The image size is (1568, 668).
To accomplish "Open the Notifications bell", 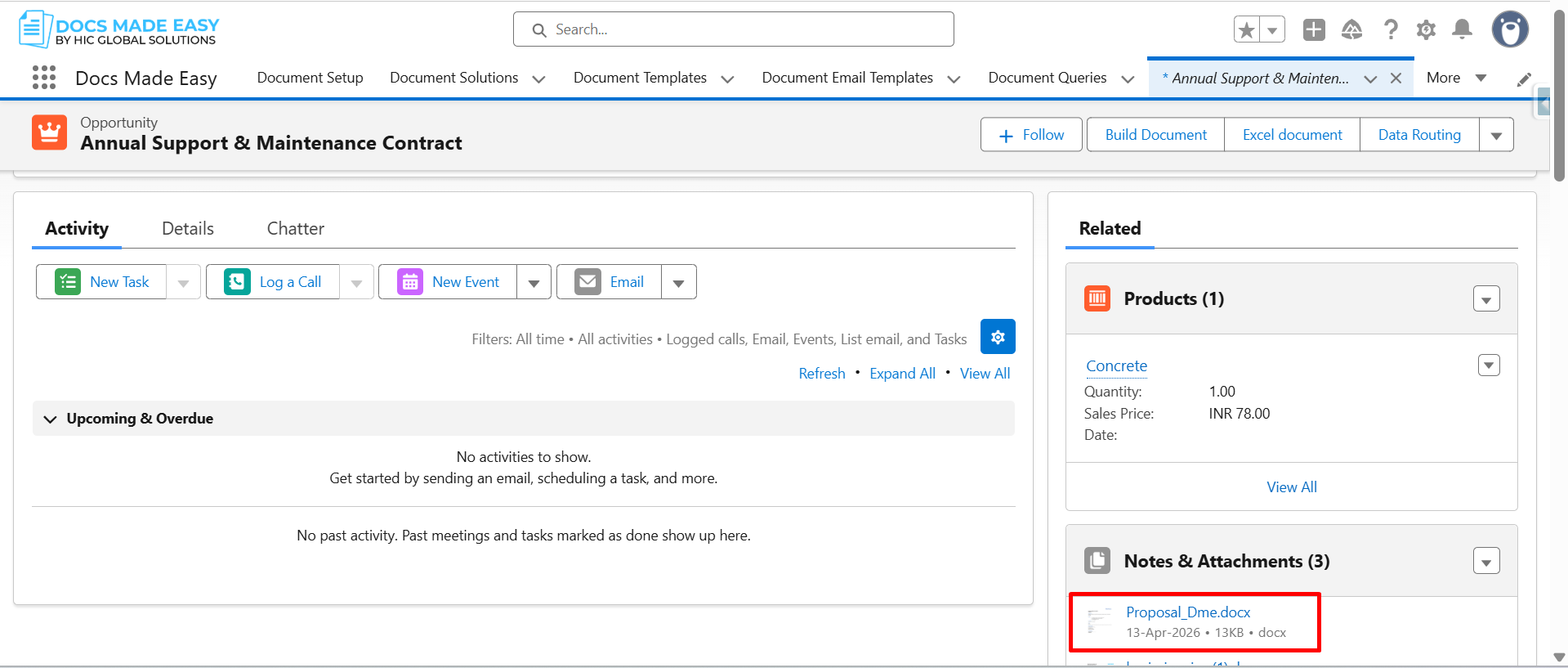I will pos(1462,30).
